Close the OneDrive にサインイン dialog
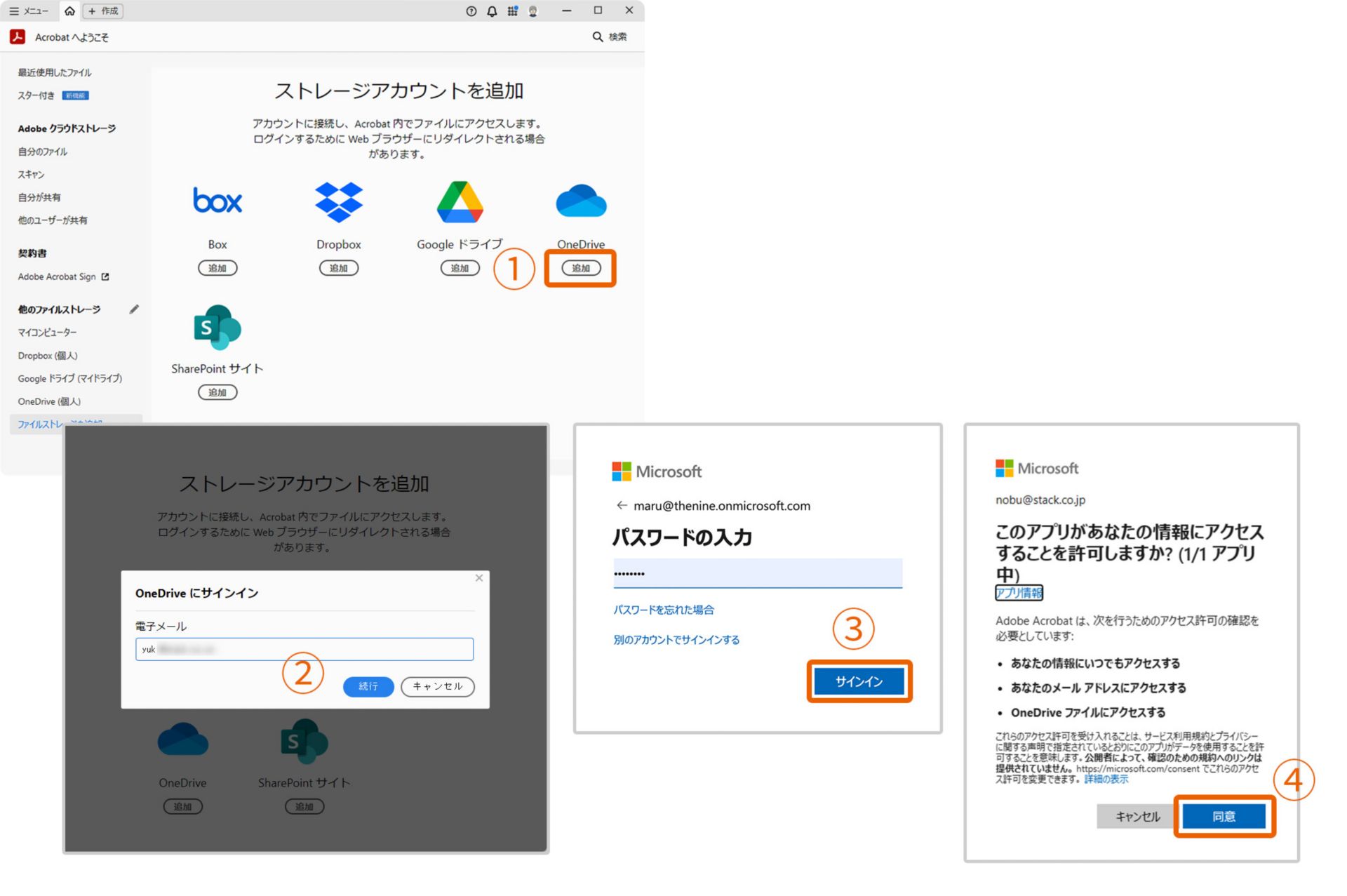 [479, 578]
